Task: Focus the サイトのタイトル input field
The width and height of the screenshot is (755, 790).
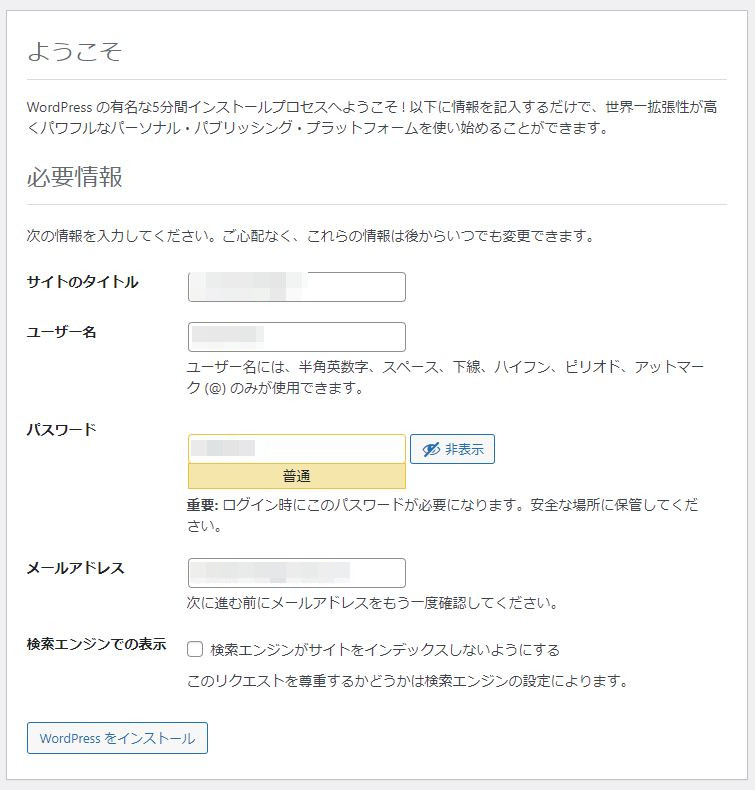Action: coord(297,287)
